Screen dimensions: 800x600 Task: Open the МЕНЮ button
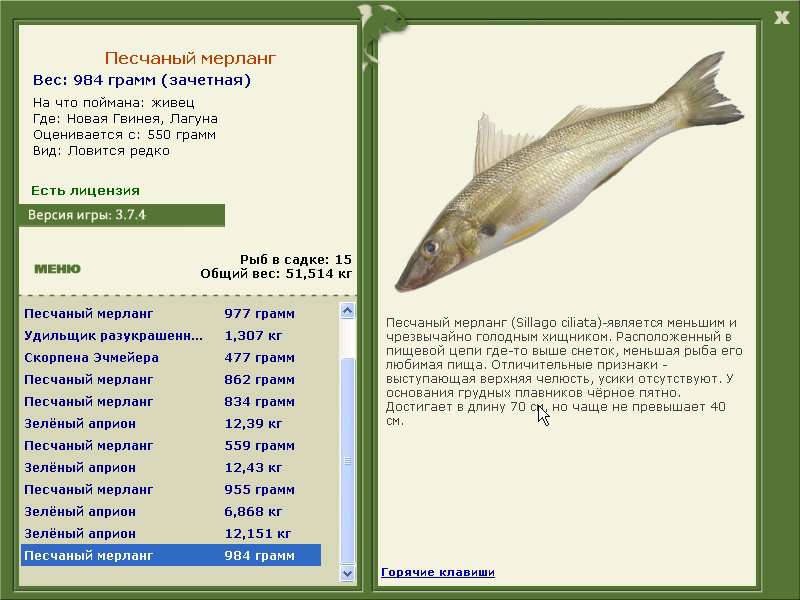click(x=57, y=269)
